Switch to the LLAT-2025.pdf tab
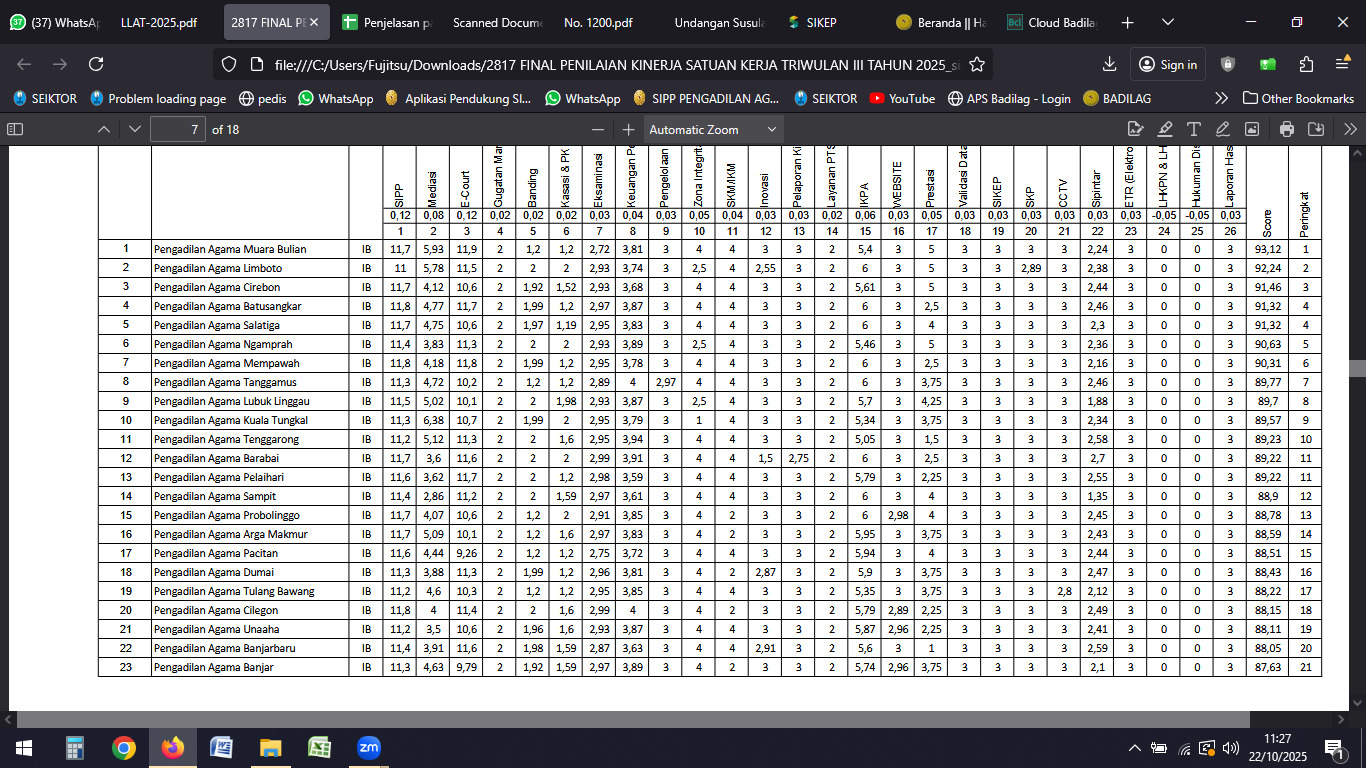Image resolution: width=1366 pixels, height=768 pixels. (x=159, y=22)
